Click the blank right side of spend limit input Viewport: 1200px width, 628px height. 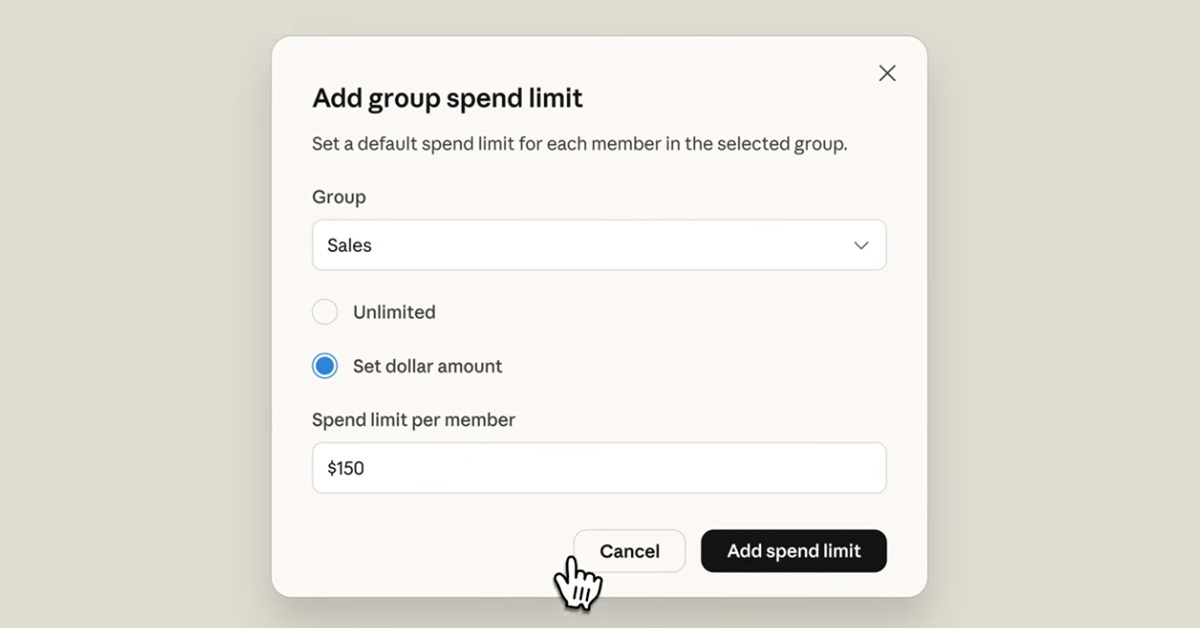(760, 468)
